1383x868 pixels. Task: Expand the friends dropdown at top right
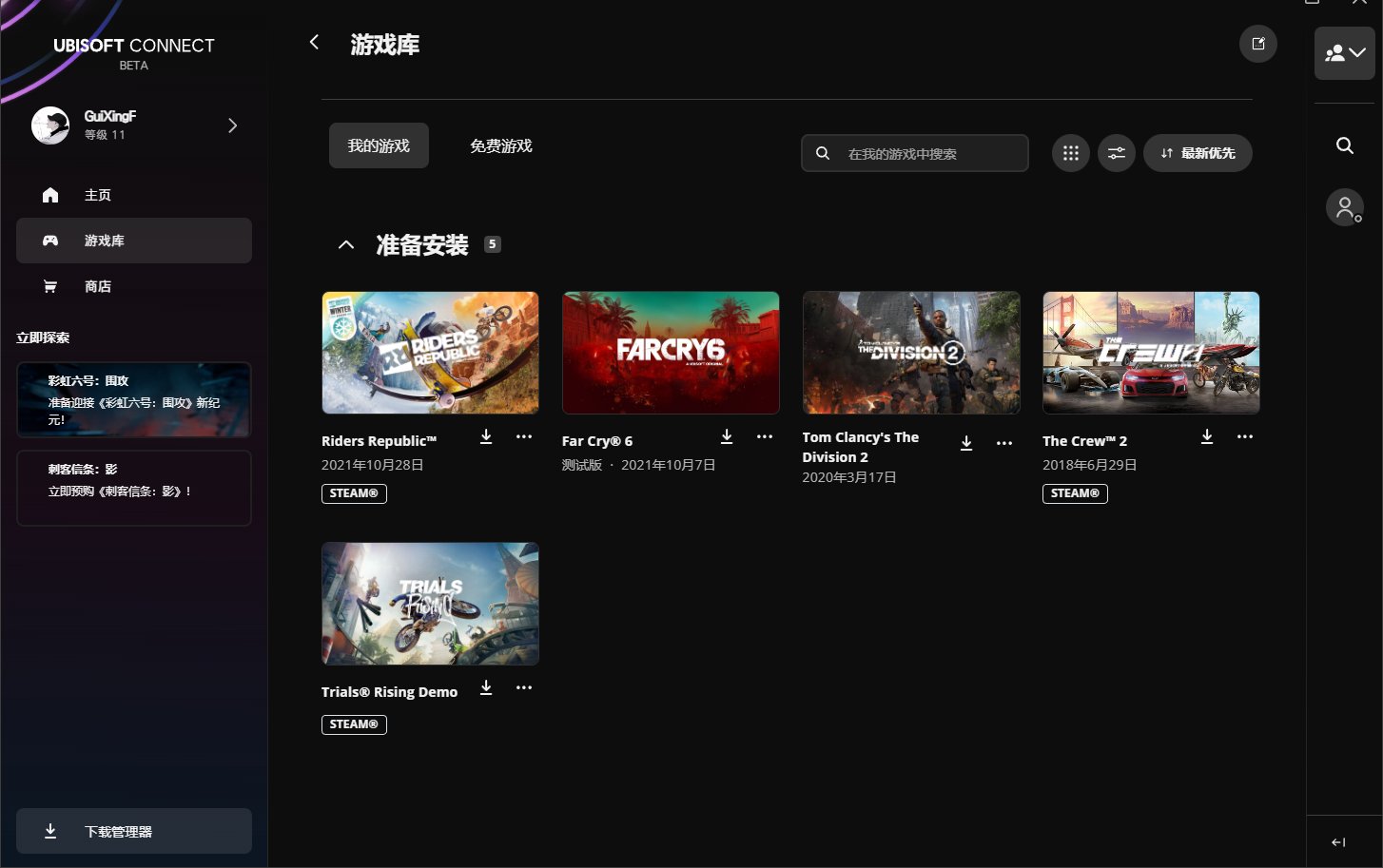[1344, 52]
